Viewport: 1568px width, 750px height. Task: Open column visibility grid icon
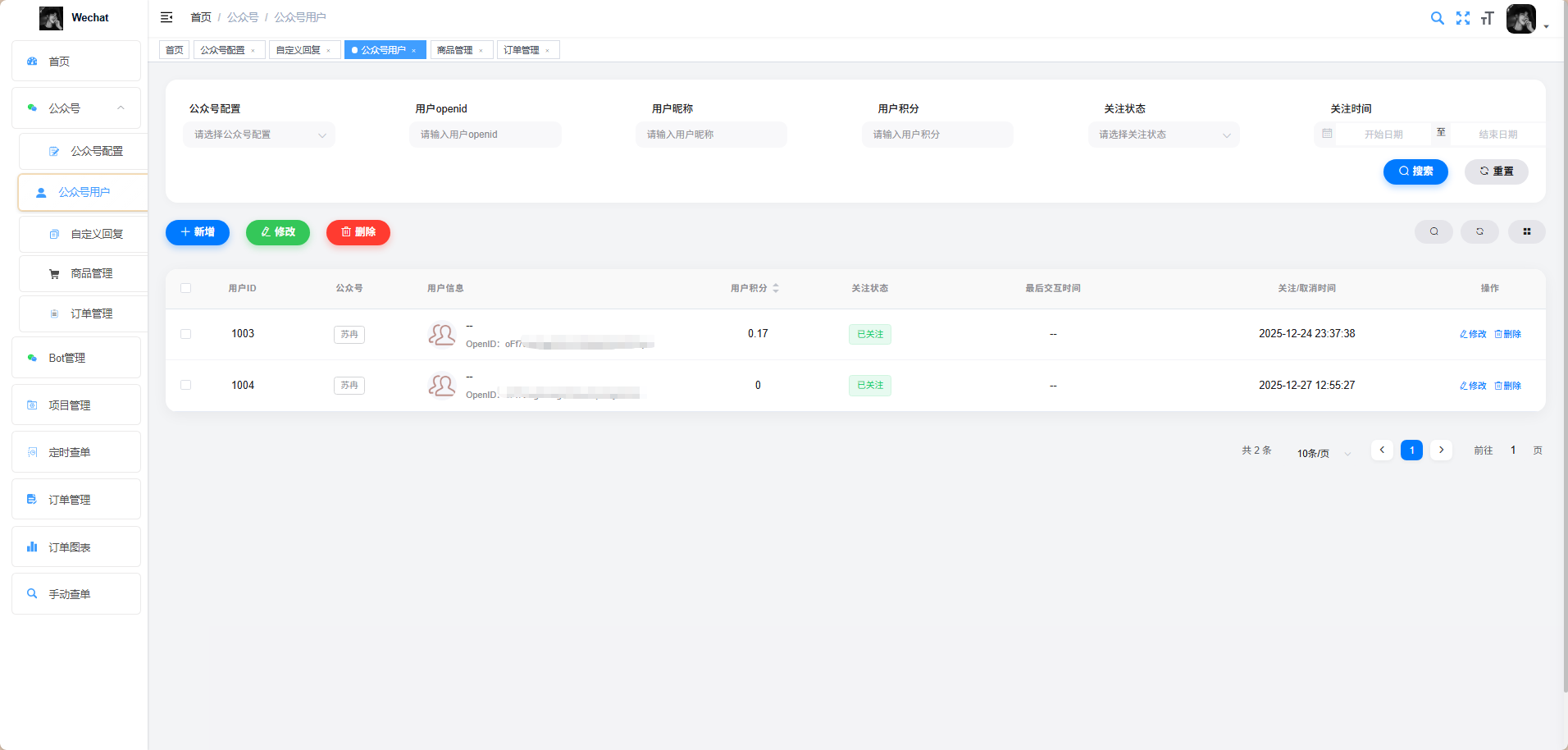click(x=1526, y=231)
